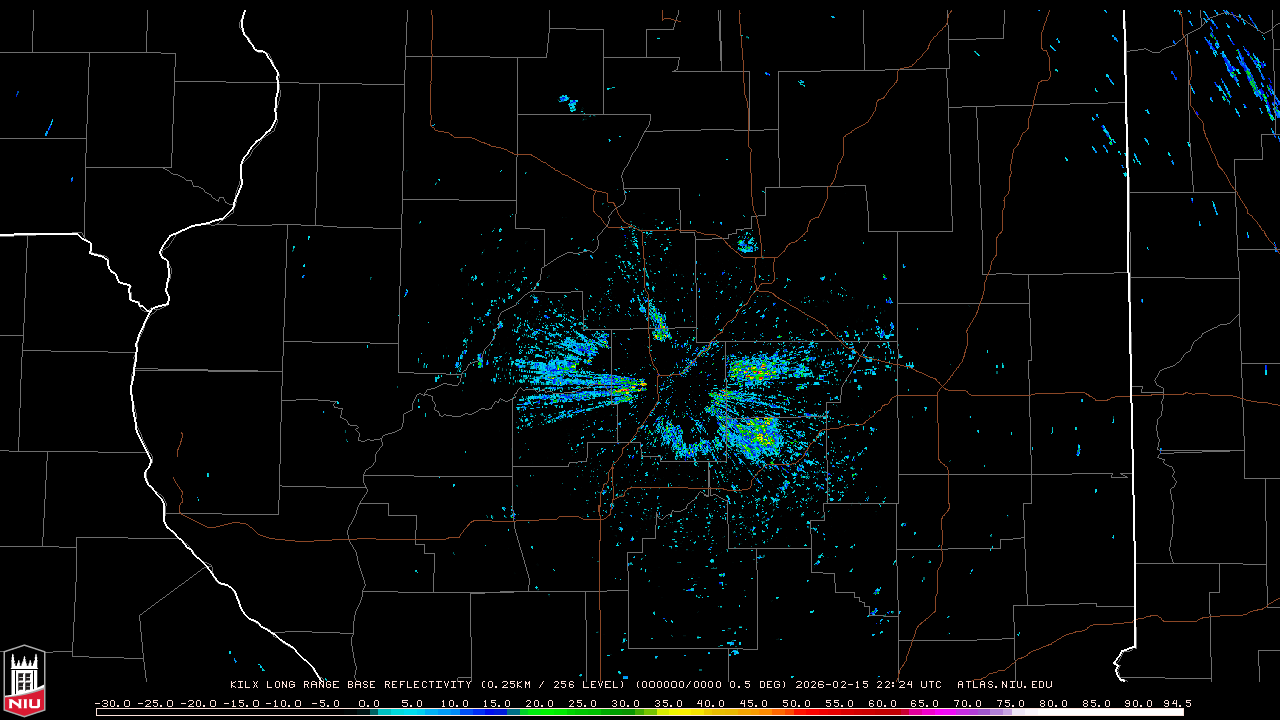Click the ATLAS.NIU.EDU text in caption
Viewport: 1280px width, 720px height.
[x=1005, y=685]
